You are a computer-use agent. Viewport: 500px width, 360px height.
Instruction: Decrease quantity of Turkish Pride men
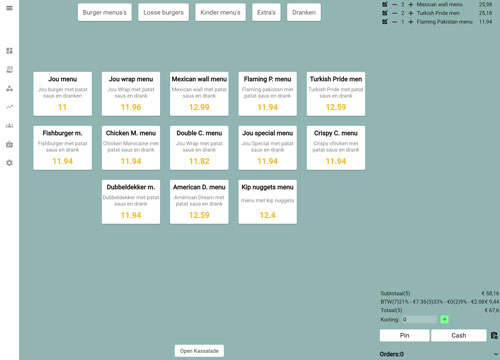pyautogui.click(x=395, y=13)
